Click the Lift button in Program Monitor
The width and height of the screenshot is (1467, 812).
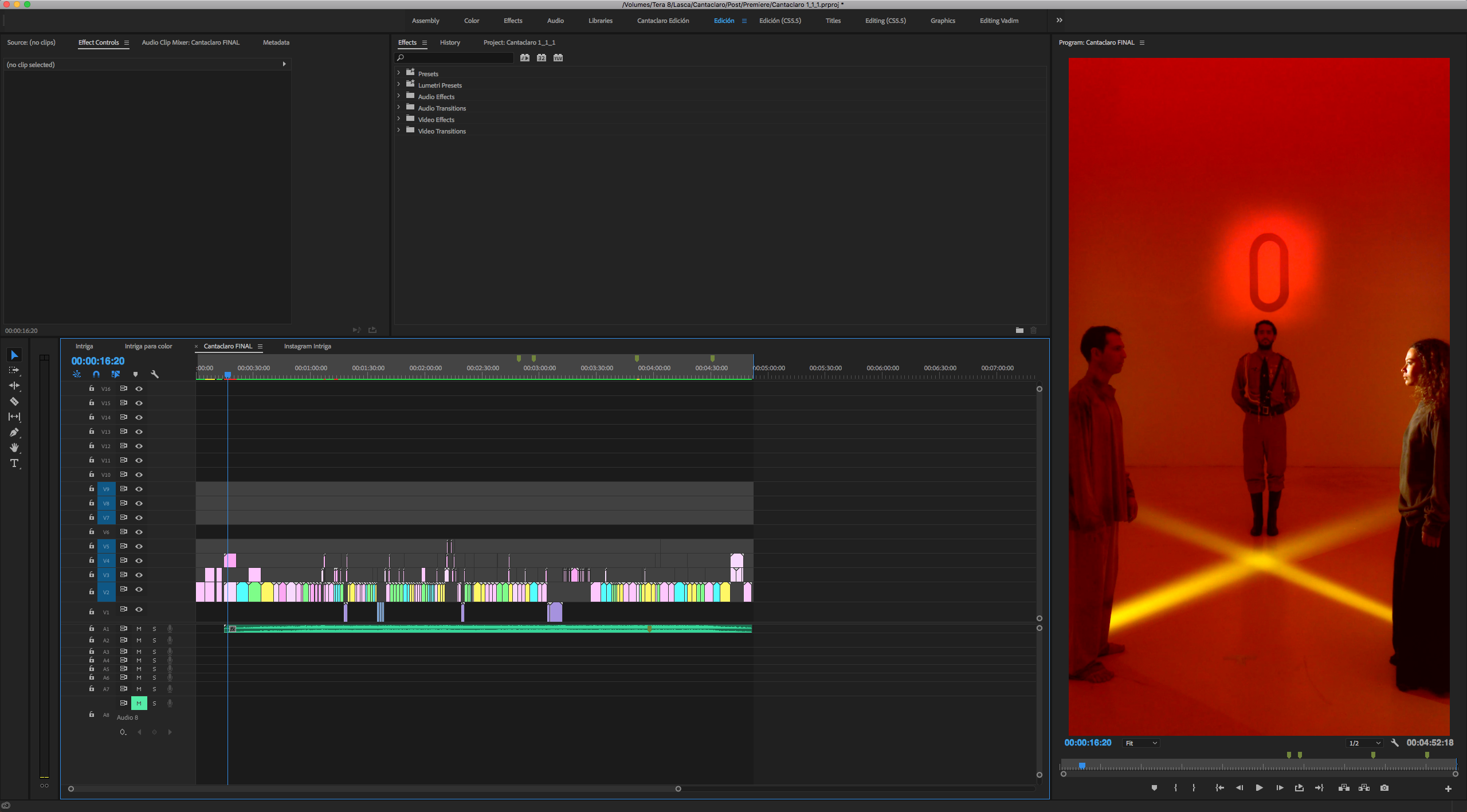click(1344, 788)
